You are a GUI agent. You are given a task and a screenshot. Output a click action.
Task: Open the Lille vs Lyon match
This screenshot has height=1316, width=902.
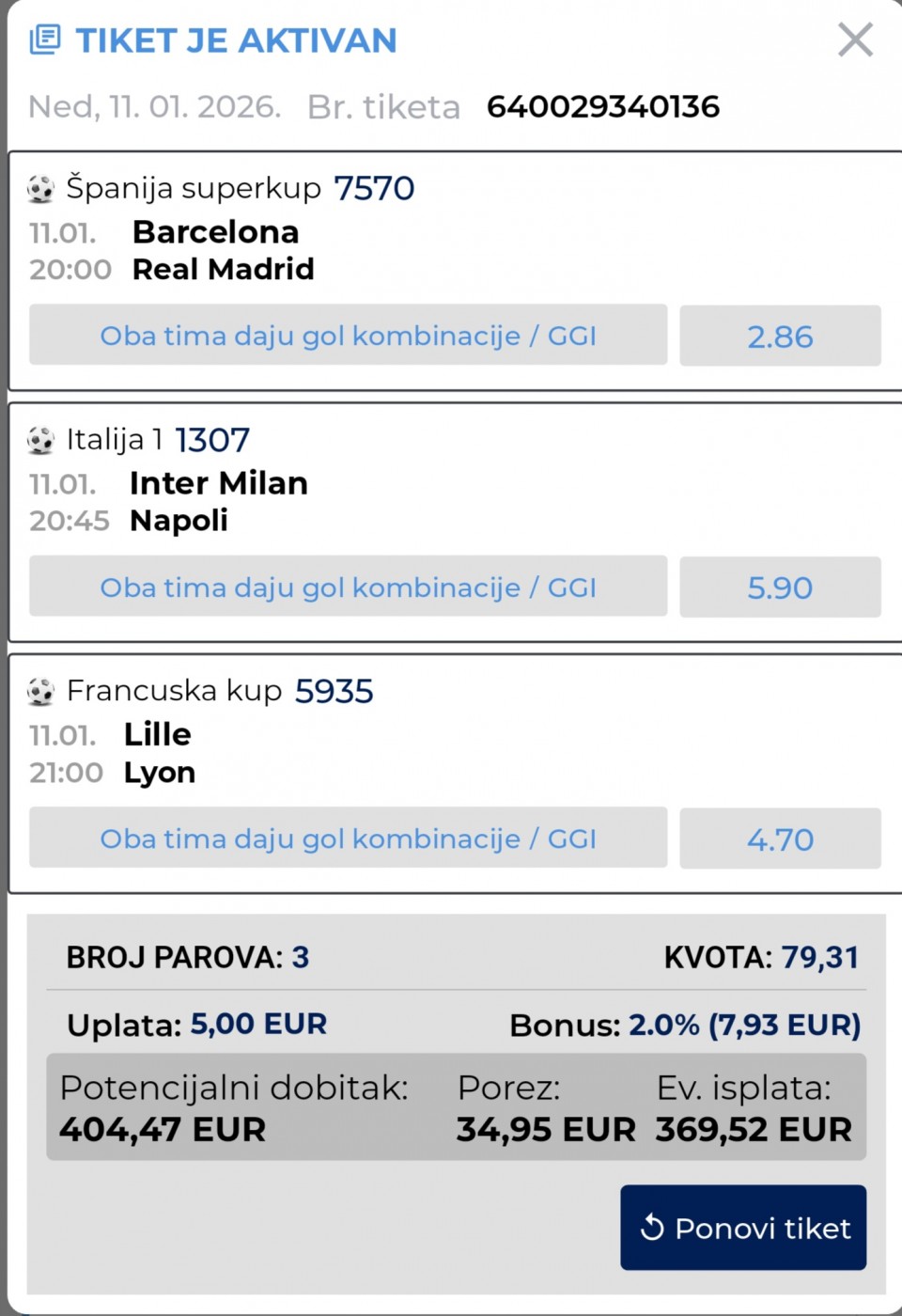coord(159,754)
